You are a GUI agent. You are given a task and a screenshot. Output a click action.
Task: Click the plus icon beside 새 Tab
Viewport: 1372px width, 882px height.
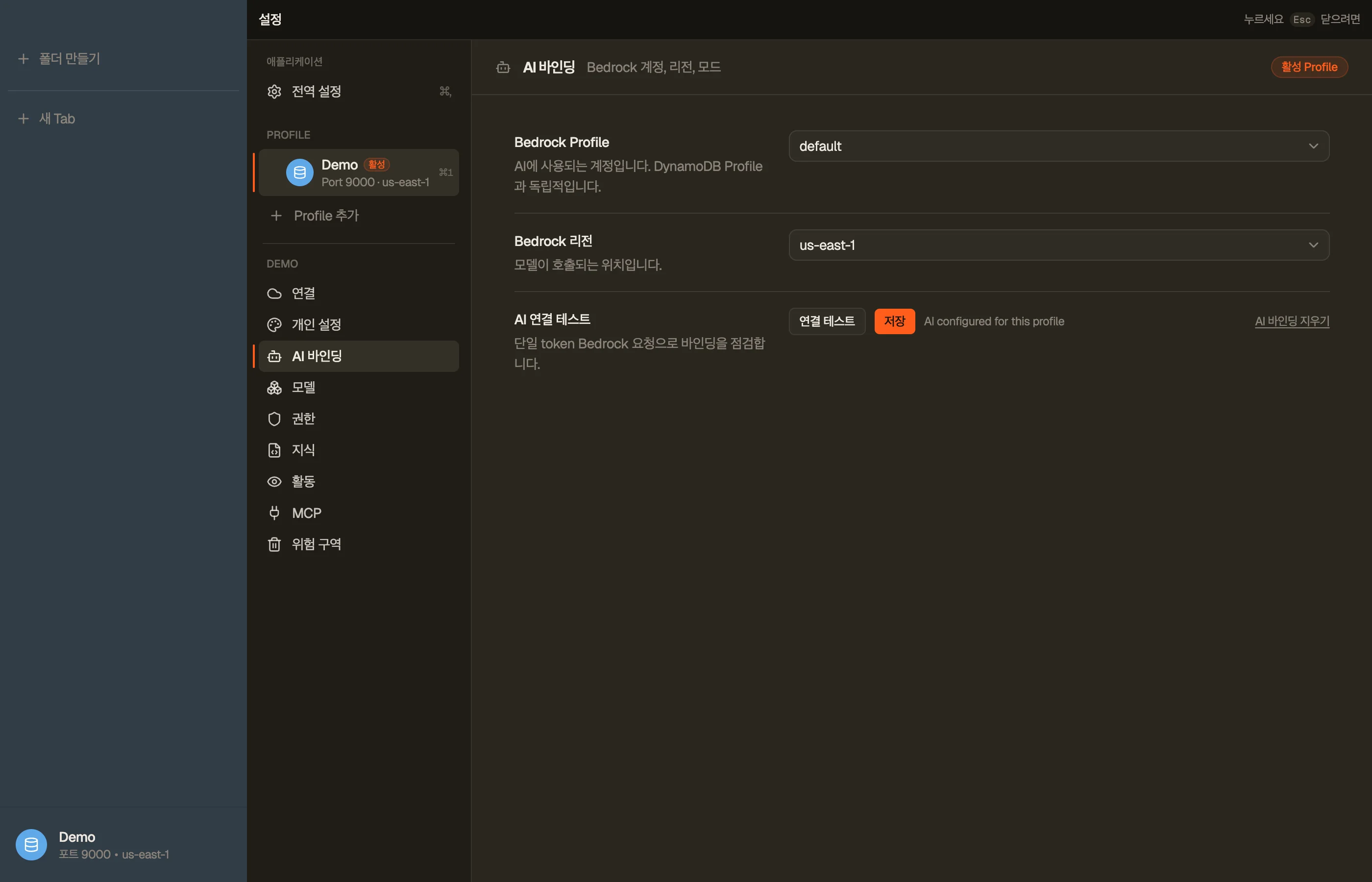[x=24, y=119]
